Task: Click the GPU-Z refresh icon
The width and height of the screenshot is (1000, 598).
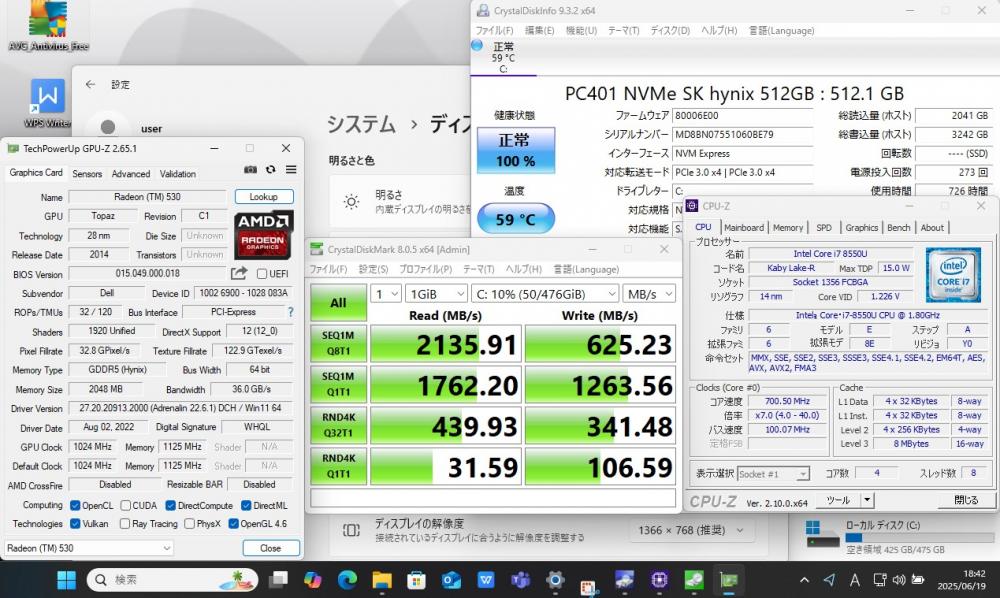Action: click(270, 170)
